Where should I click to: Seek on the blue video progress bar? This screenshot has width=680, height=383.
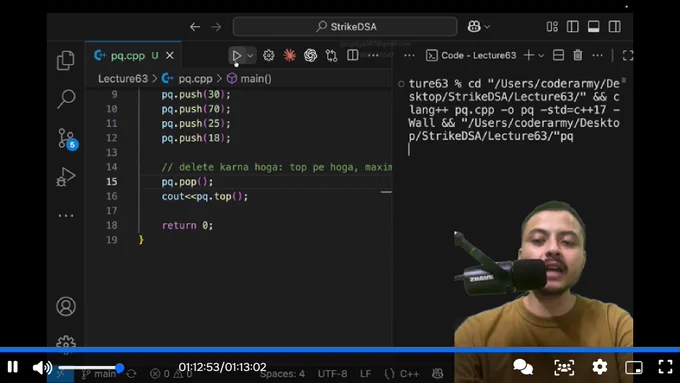click(x=340, y=350)
